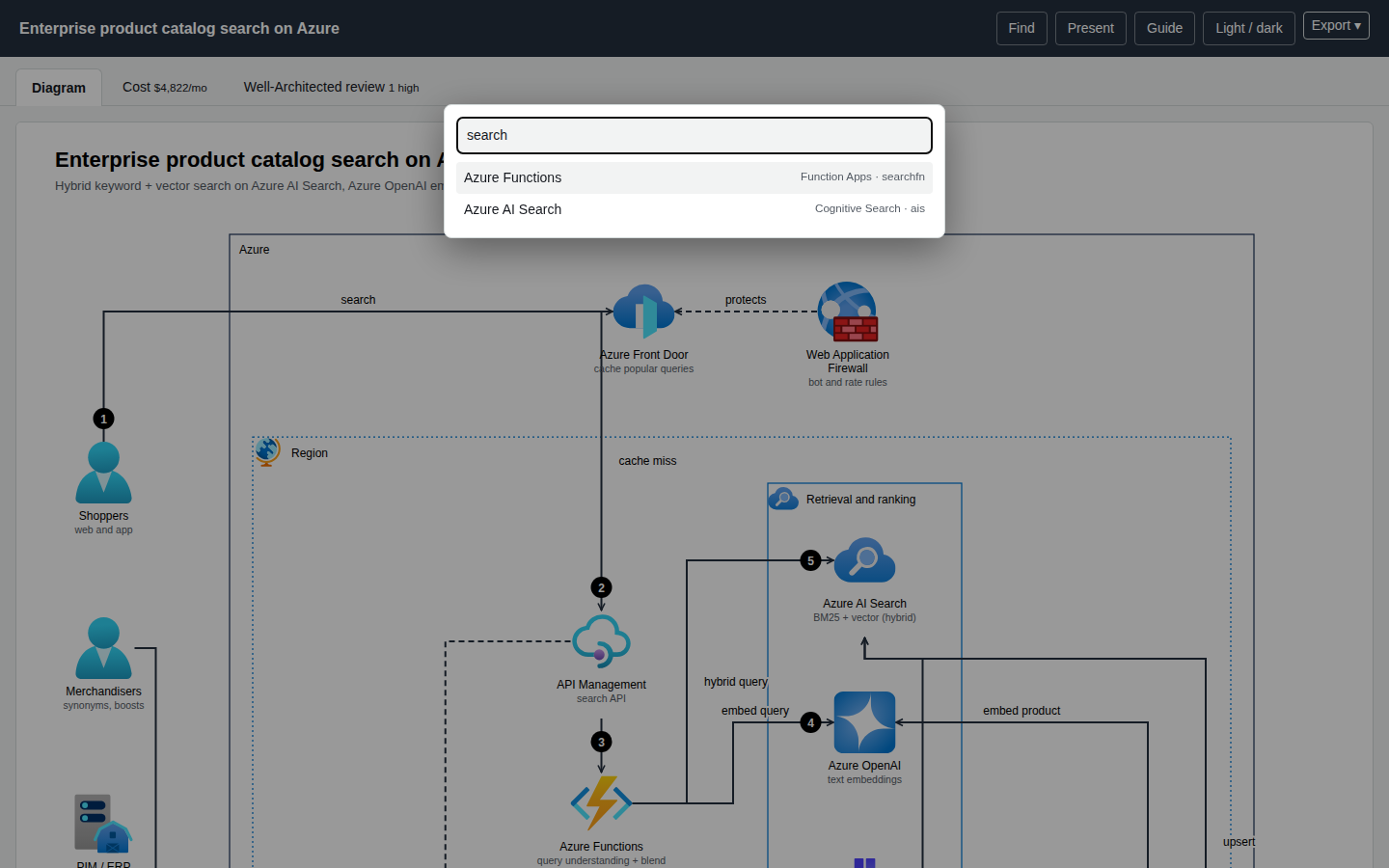Viewport: 1389px width, 868px height.
Task: Click the 'Retrieval and ranking' group label
Action: coord(860,500)
